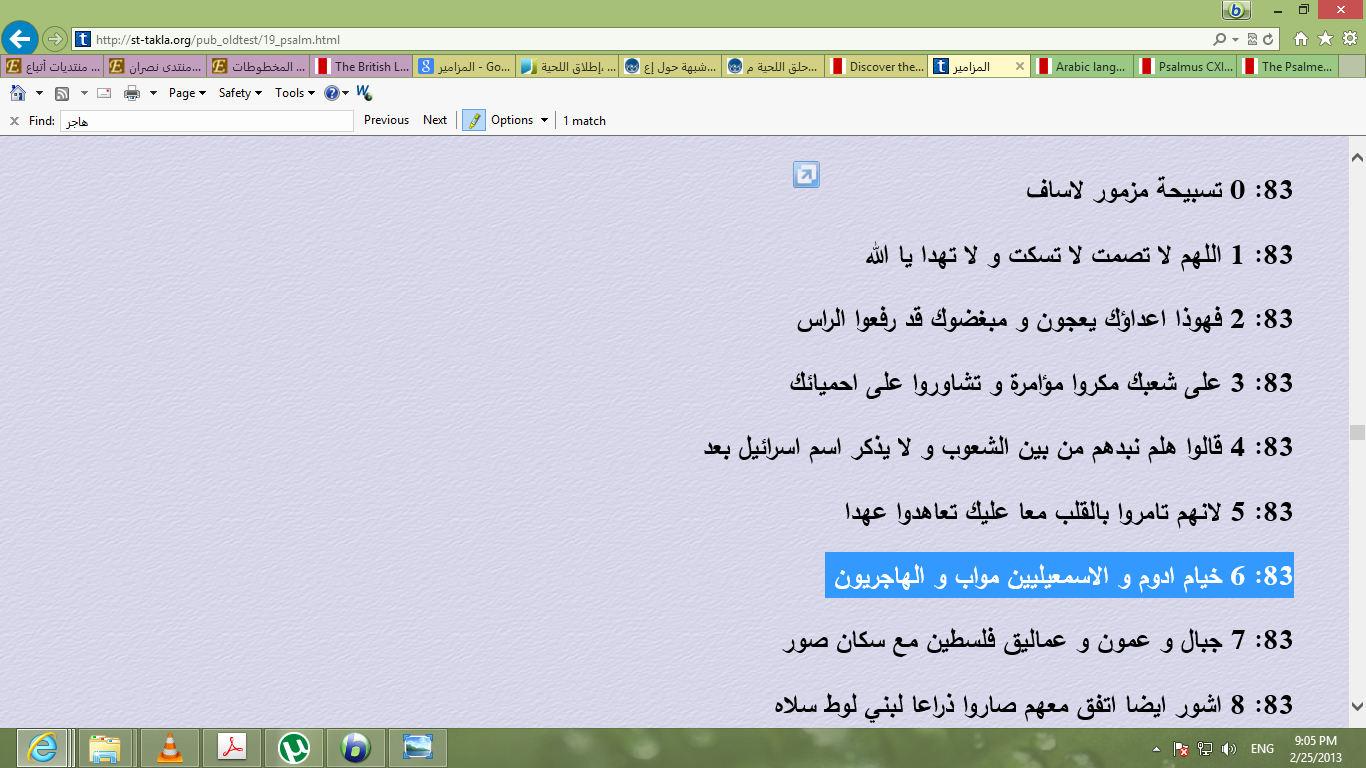Toggle the find highlight-all-matches pencil button
Screen dimensions: 1366x768
[x=473, y=120]
